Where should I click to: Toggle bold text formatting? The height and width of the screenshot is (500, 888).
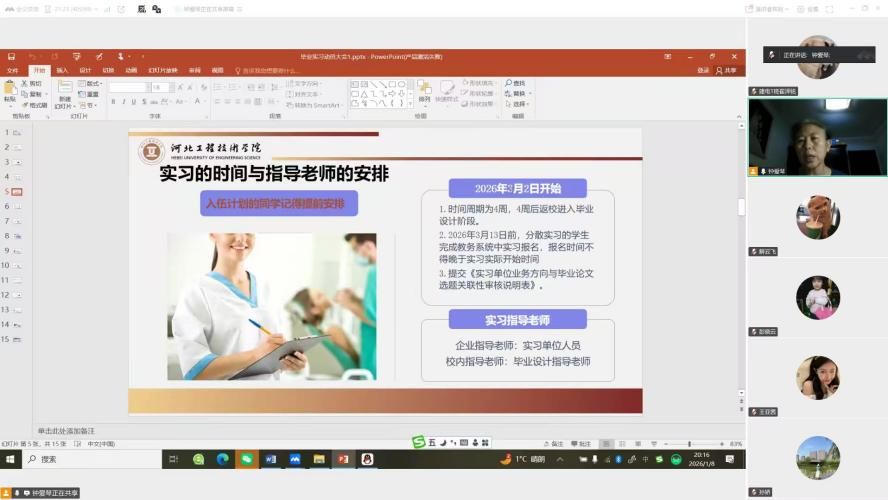[x=112, y=101]
